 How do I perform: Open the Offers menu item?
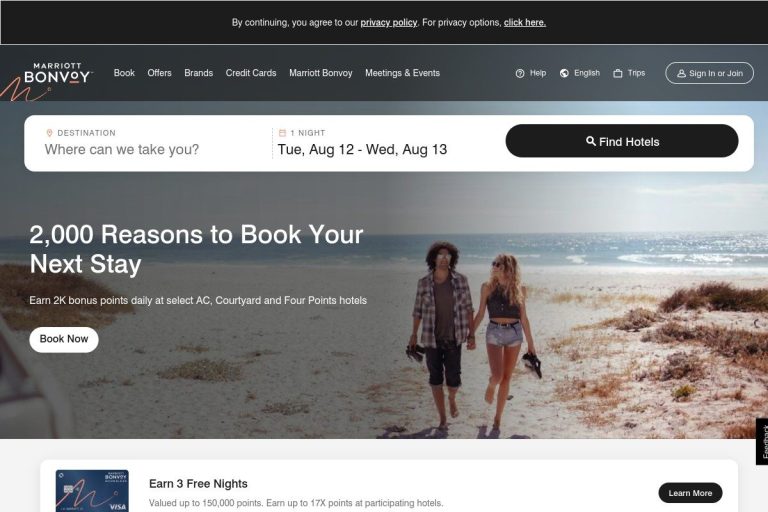(159, 73)
